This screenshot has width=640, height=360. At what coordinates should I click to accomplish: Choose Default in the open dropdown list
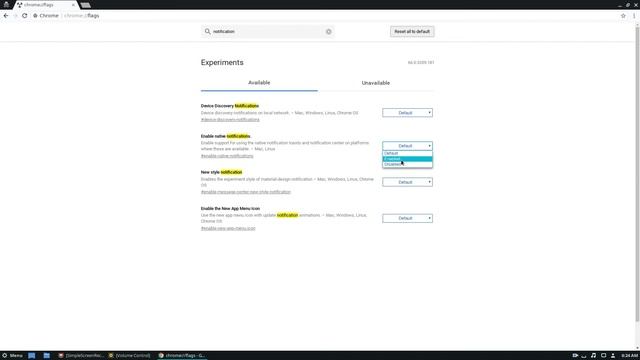407,153
